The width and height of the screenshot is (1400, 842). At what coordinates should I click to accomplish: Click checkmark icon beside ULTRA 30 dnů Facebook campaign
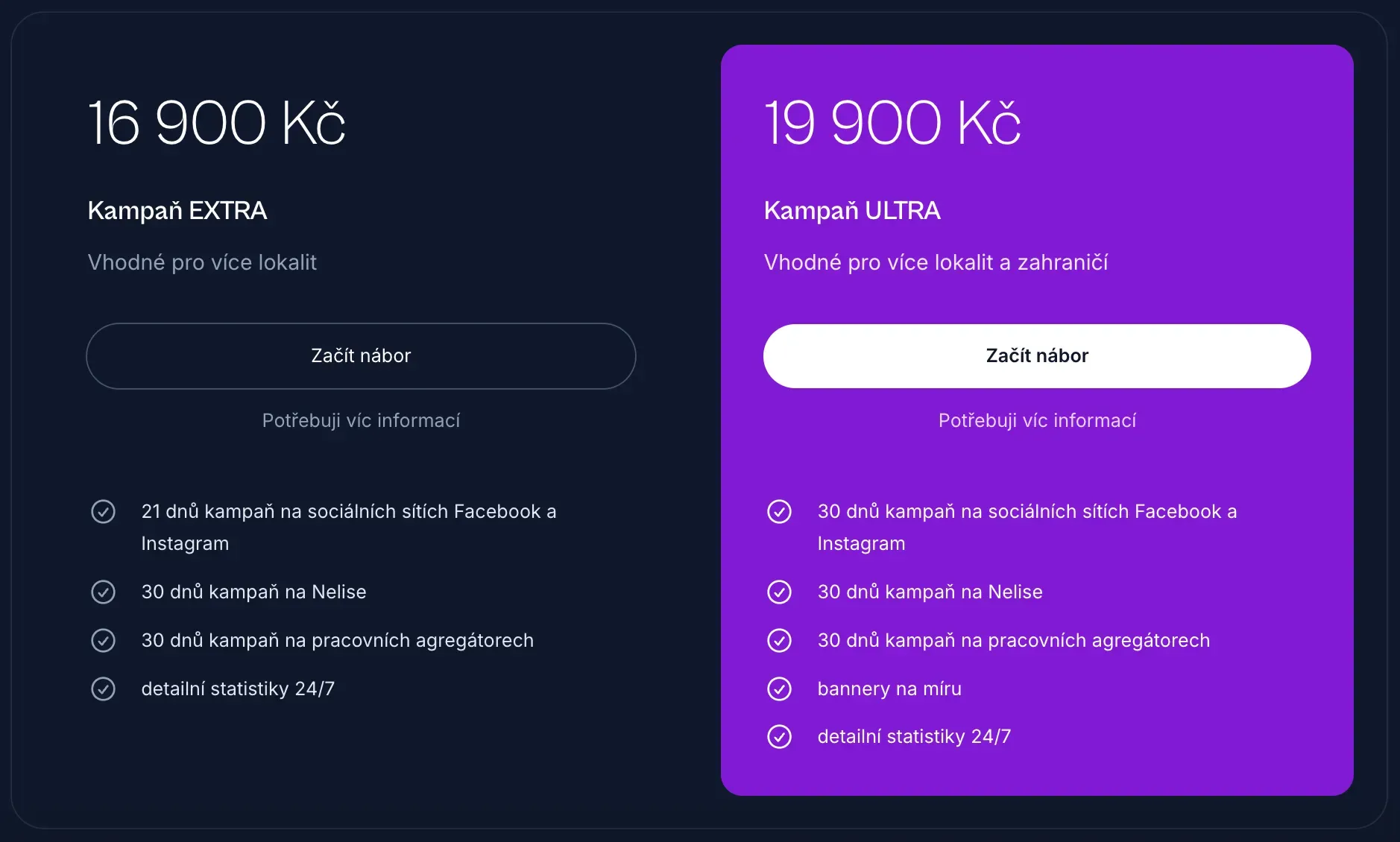tap(779, 512)
